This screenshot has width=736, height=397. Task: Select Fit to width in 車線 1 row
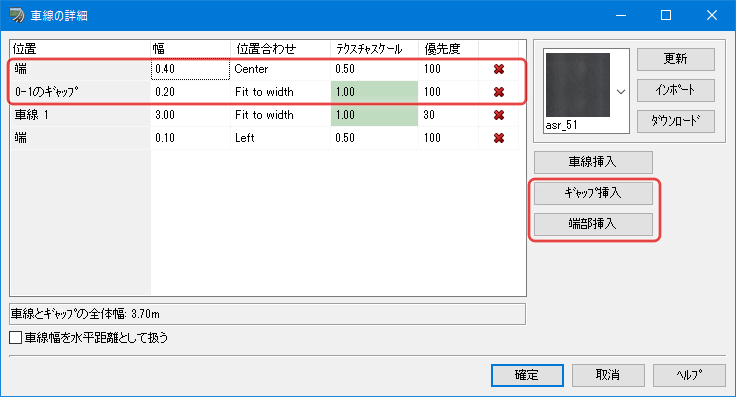click(280, 115)
